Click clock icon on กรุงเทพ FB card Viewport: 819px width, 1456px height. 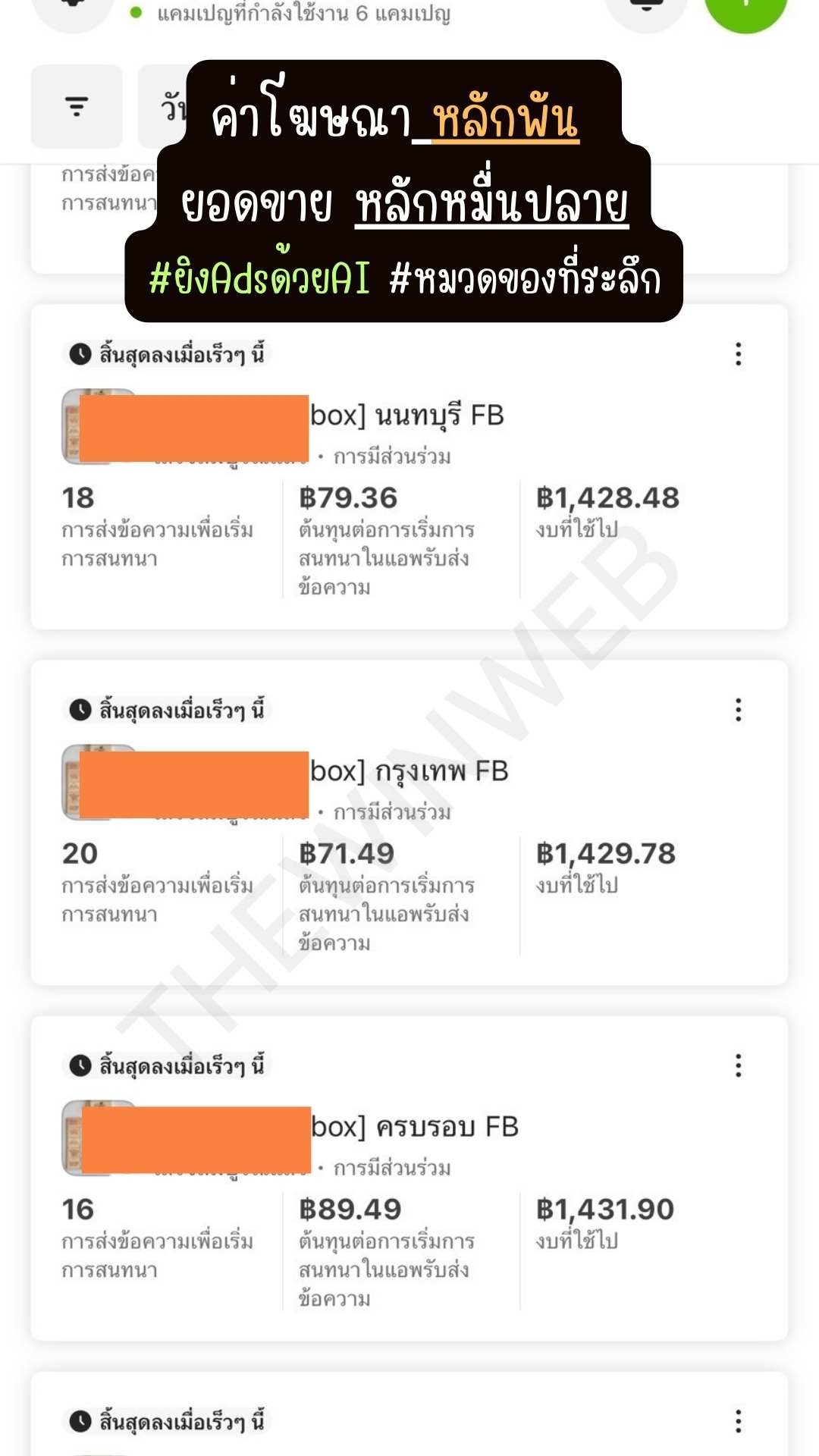80,710
